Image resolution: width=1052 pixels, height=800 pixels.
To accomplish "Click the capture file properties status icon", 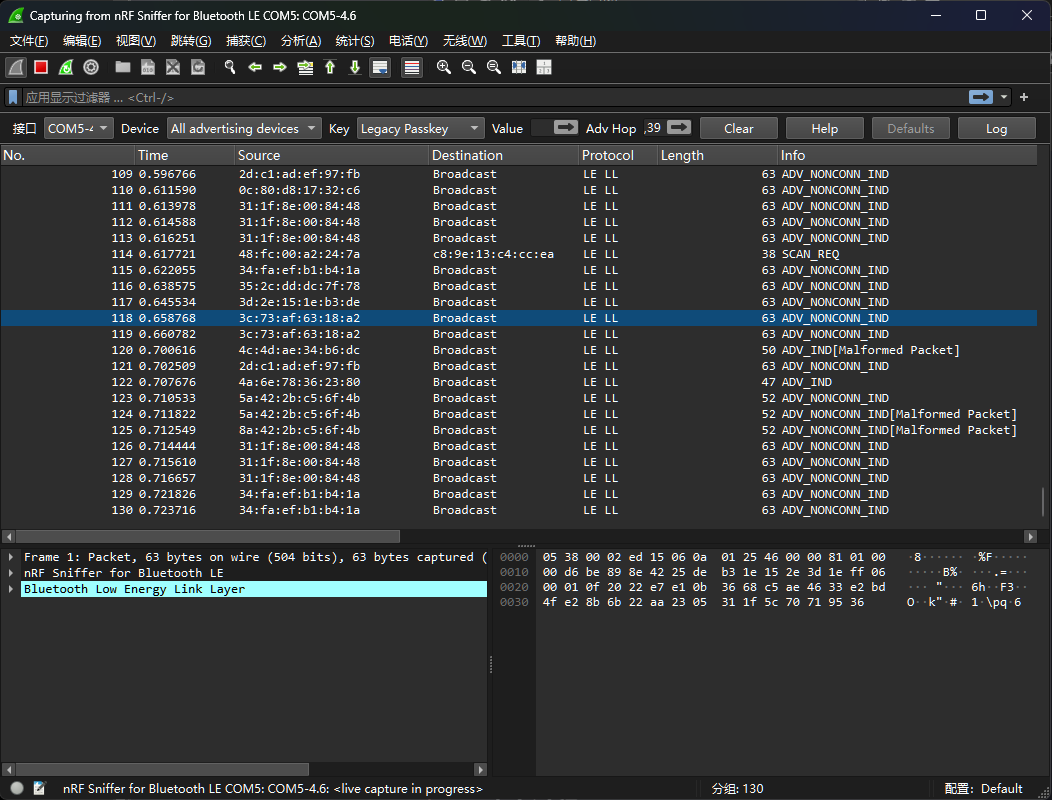I will pos(39,788).
